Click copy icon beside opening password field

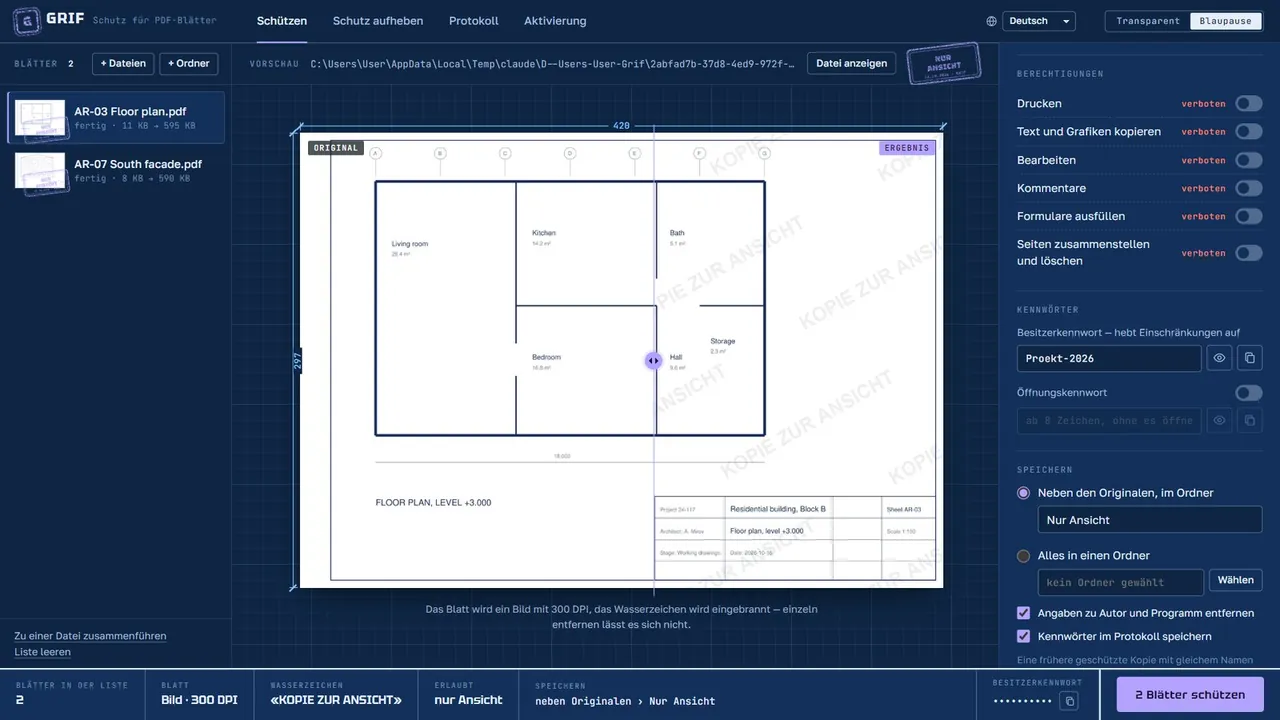[x=1249, y=421]
